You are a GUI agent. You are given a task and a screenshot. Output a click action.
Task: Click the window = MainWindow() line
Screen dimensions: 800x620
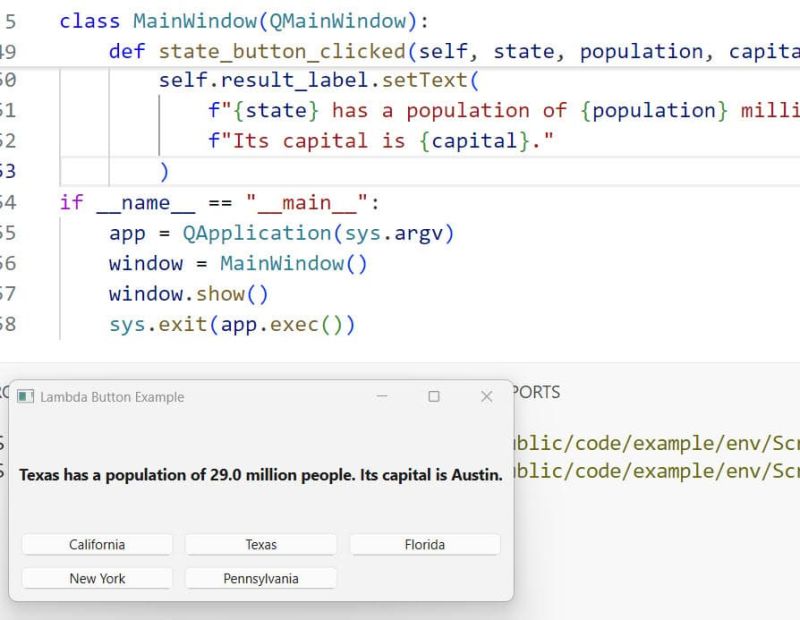coord(238,264)
